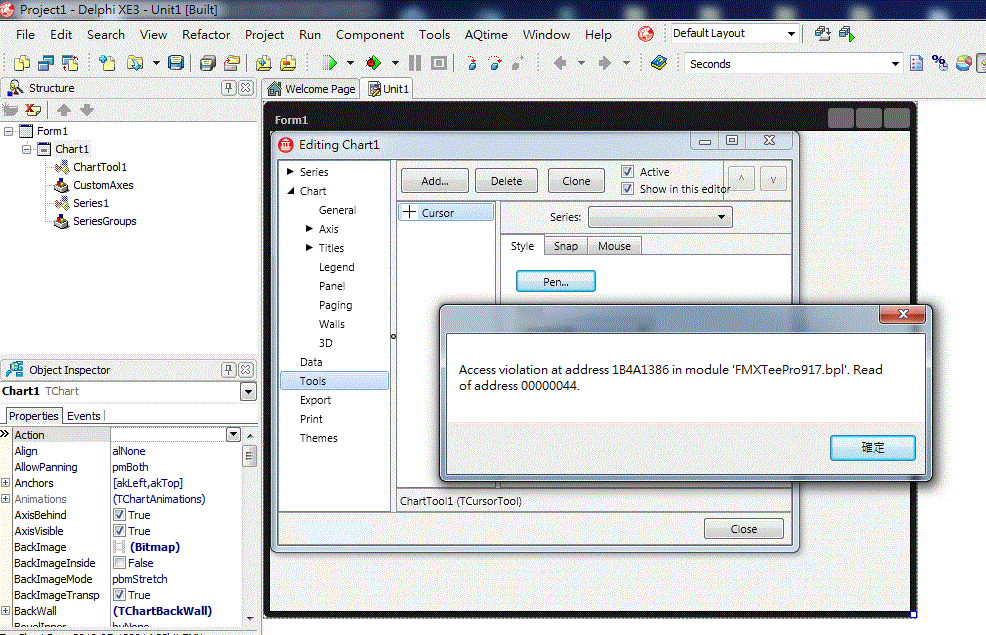The image size is (986, 635).
Task: Click the Structure delete item icon
Action: click(33, 110)
